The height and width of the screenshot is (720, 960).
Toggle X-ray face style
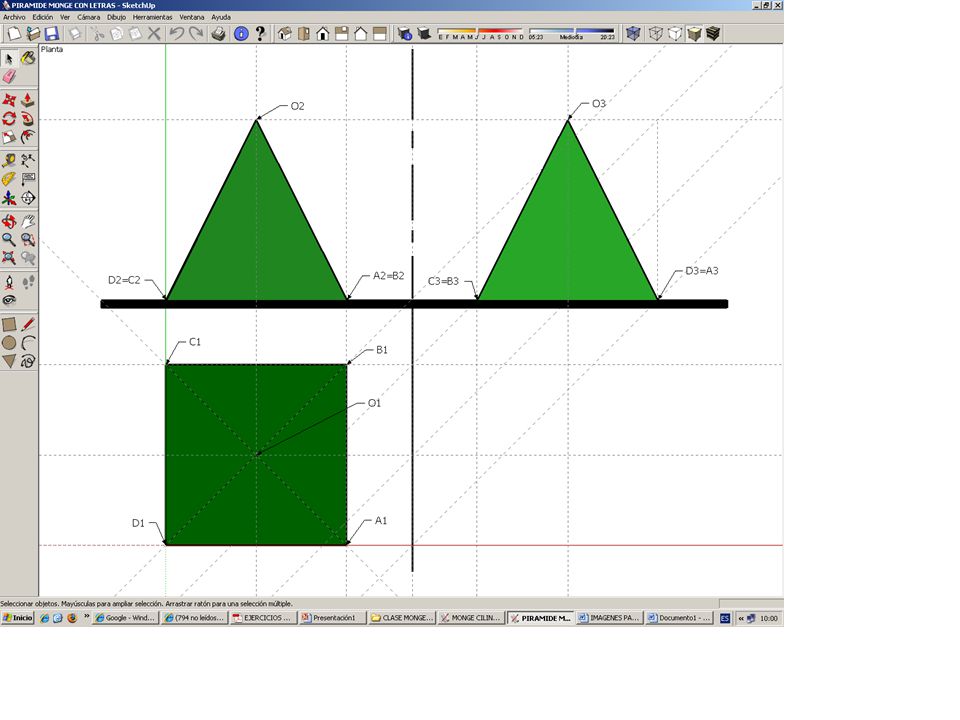tap(633, 34)
